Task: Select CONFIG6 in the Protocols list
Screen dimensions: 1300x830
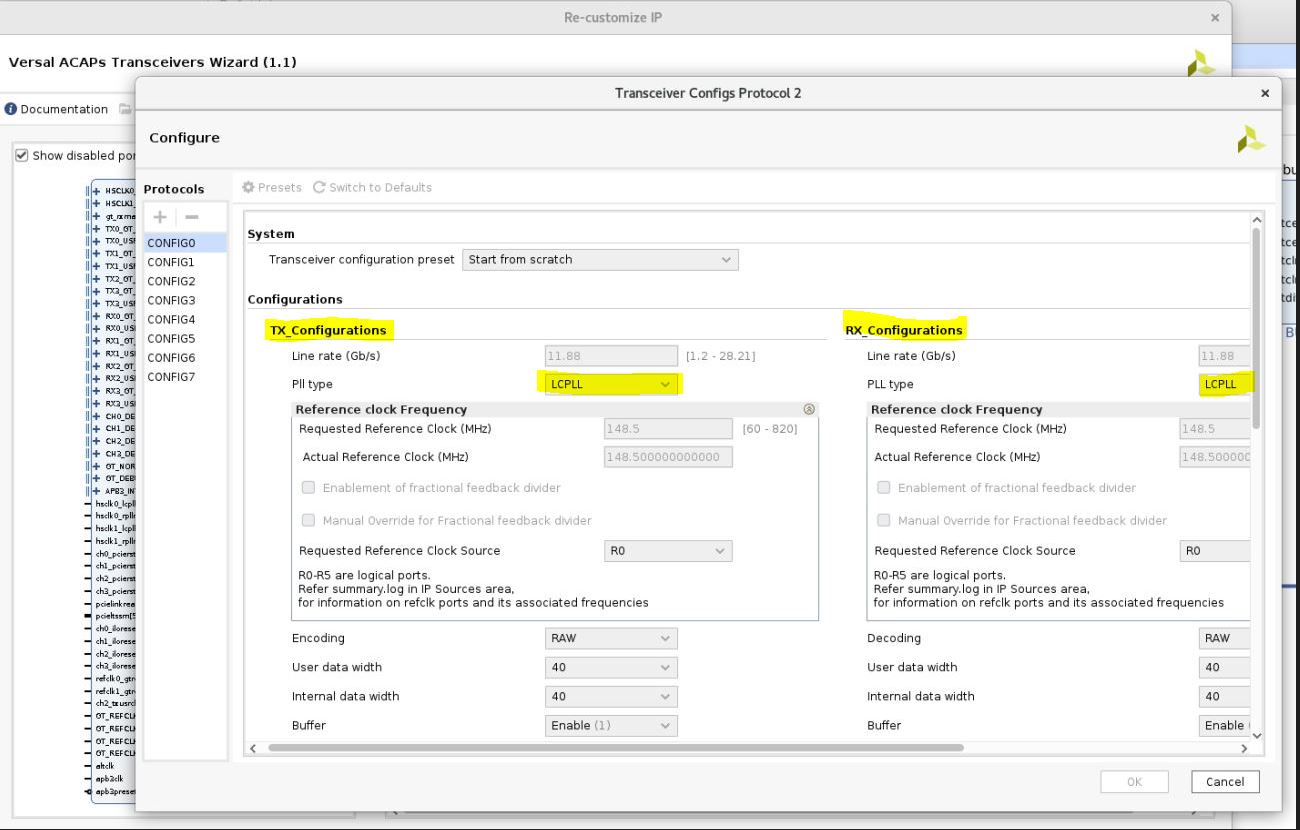Action: pyautogui.click(x=185, y=358)
